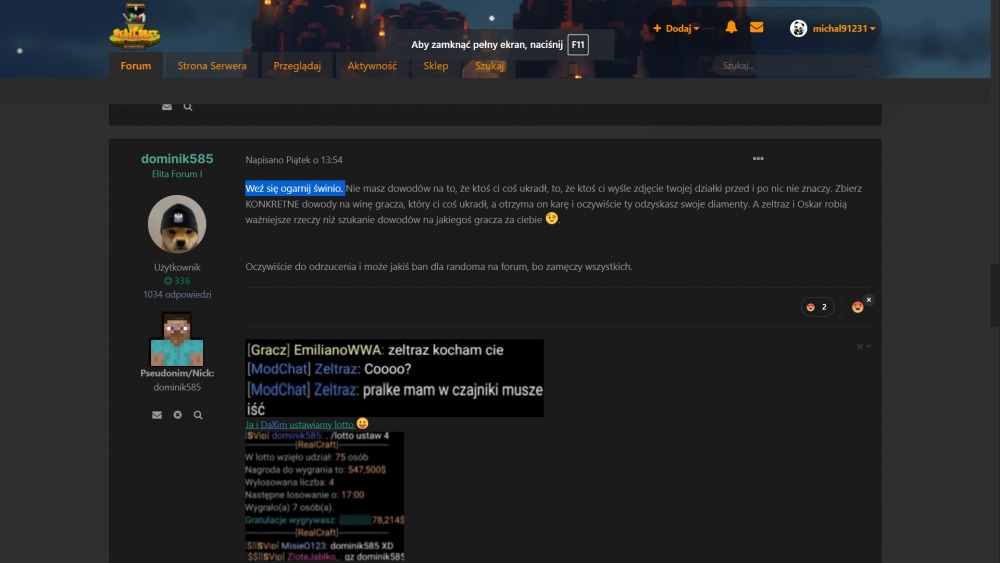Follow 'Ja i DaXim ustawiamy lotto' link
The image size is (1000, 563).
pos(299,424)
